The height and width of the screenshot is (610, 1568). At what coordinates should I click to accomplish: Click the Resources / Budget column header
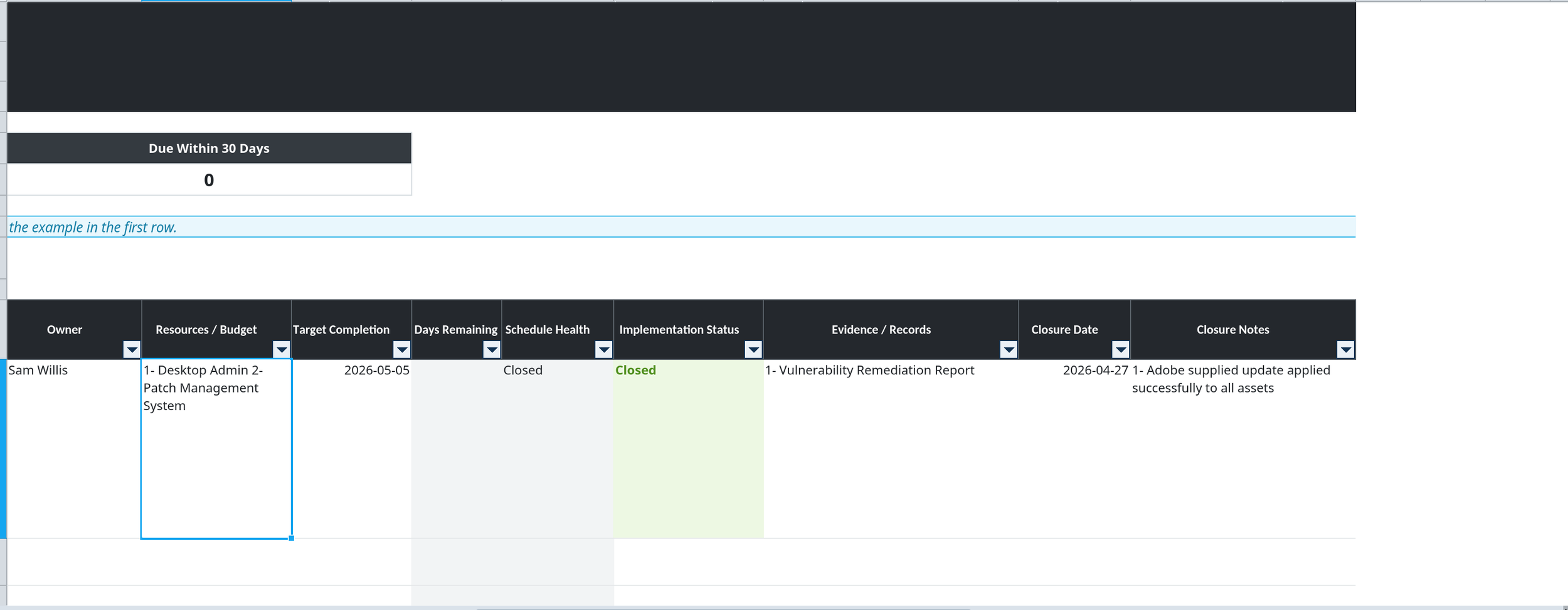click(216, 329)
